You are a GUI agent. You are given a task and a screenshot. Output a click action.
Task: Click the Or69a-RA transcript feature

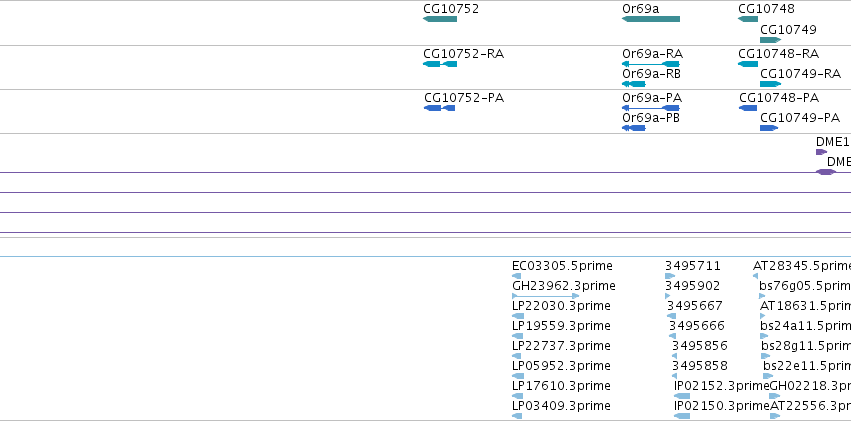(x=651, y=64)
